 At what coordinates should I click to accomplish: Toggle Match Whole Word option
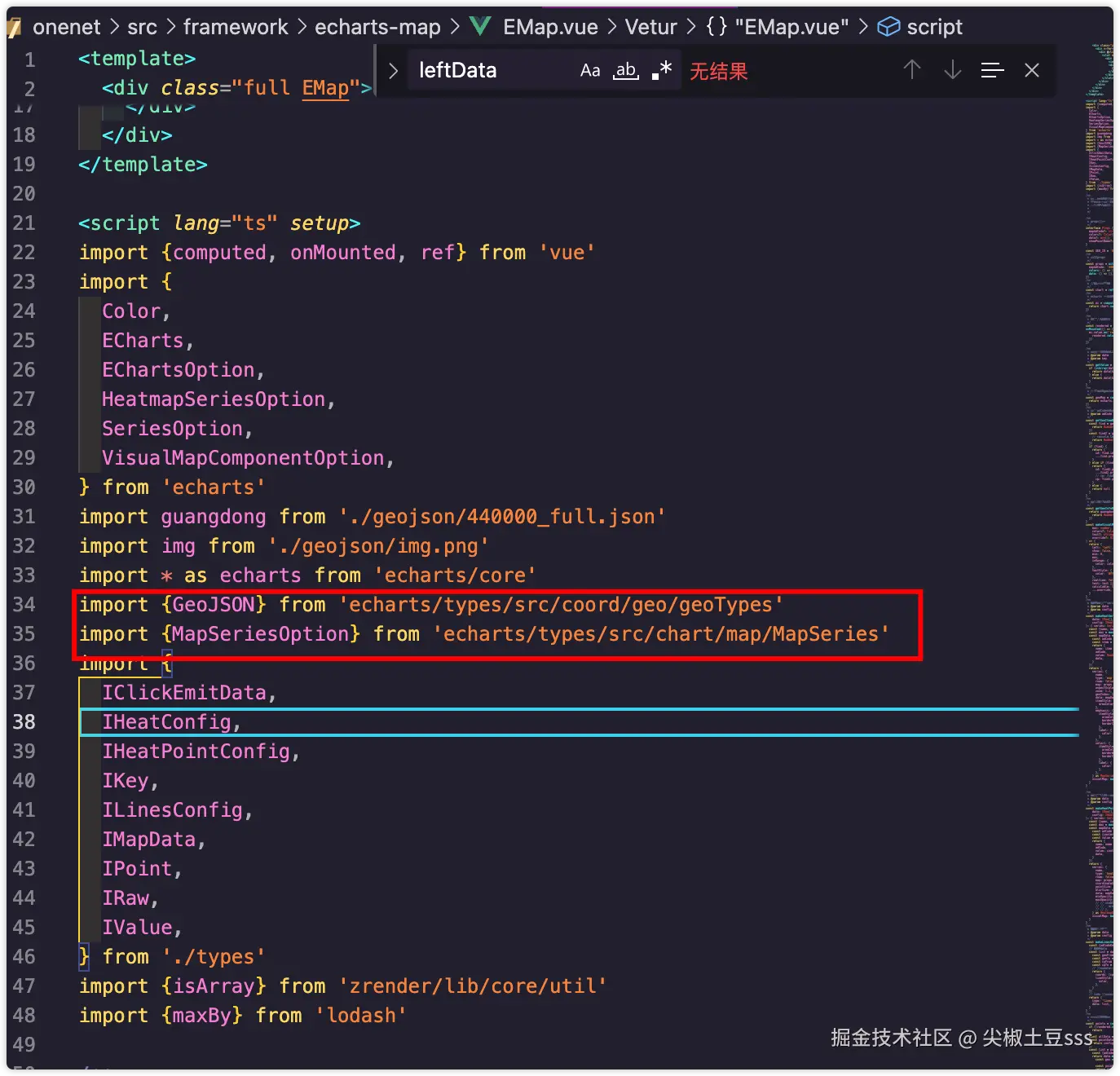coord(626,71)
